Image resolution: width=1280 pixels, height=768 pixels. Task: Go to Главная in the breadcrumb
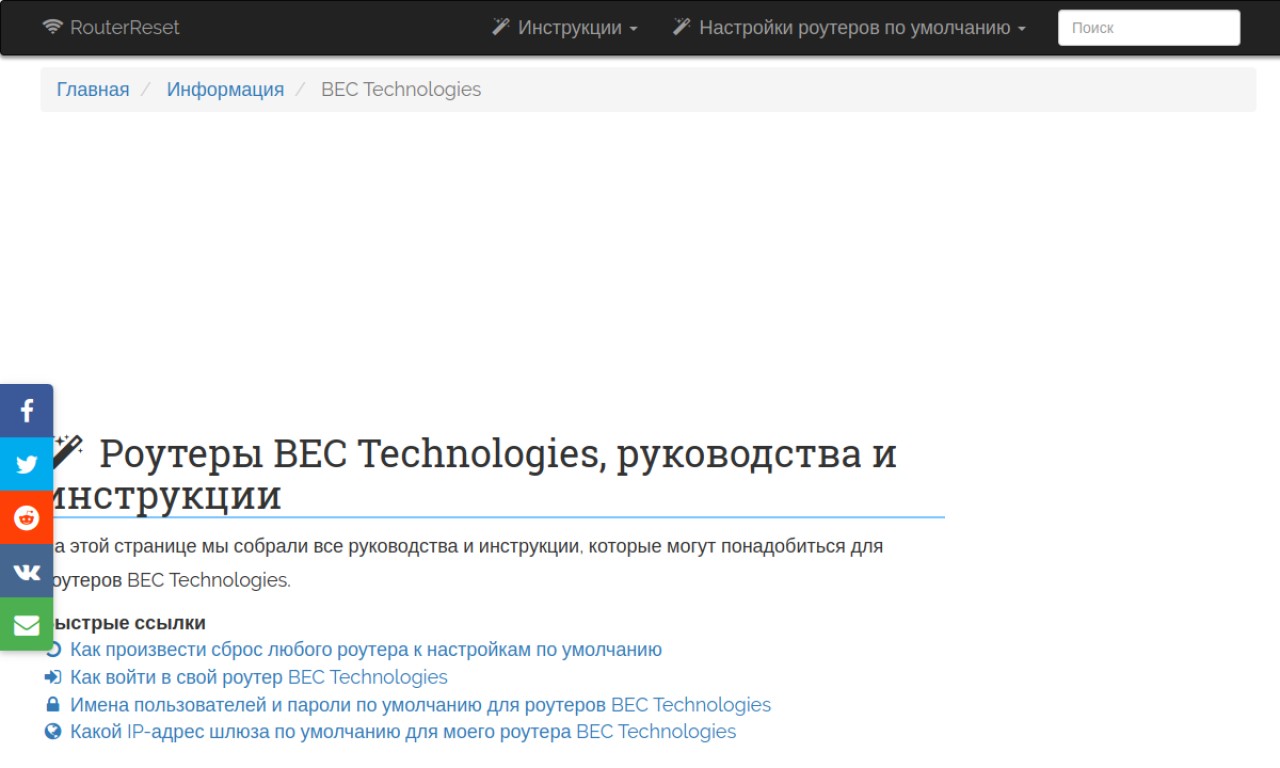93,89
